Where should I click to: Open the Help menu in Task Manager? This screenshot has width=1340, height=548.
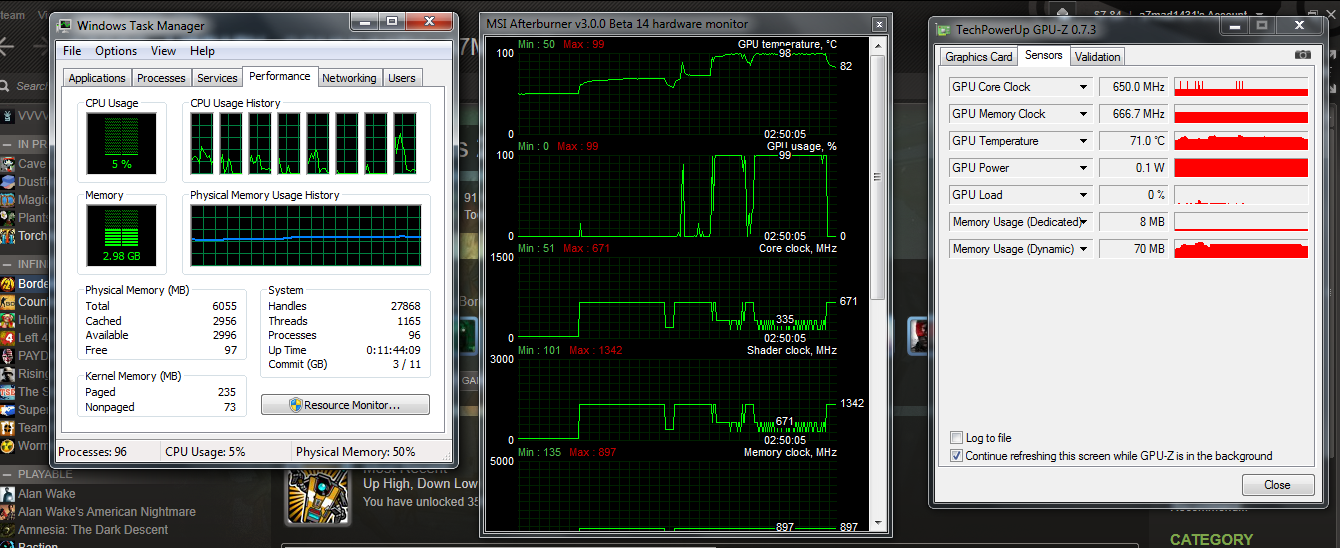click(202, 51)
